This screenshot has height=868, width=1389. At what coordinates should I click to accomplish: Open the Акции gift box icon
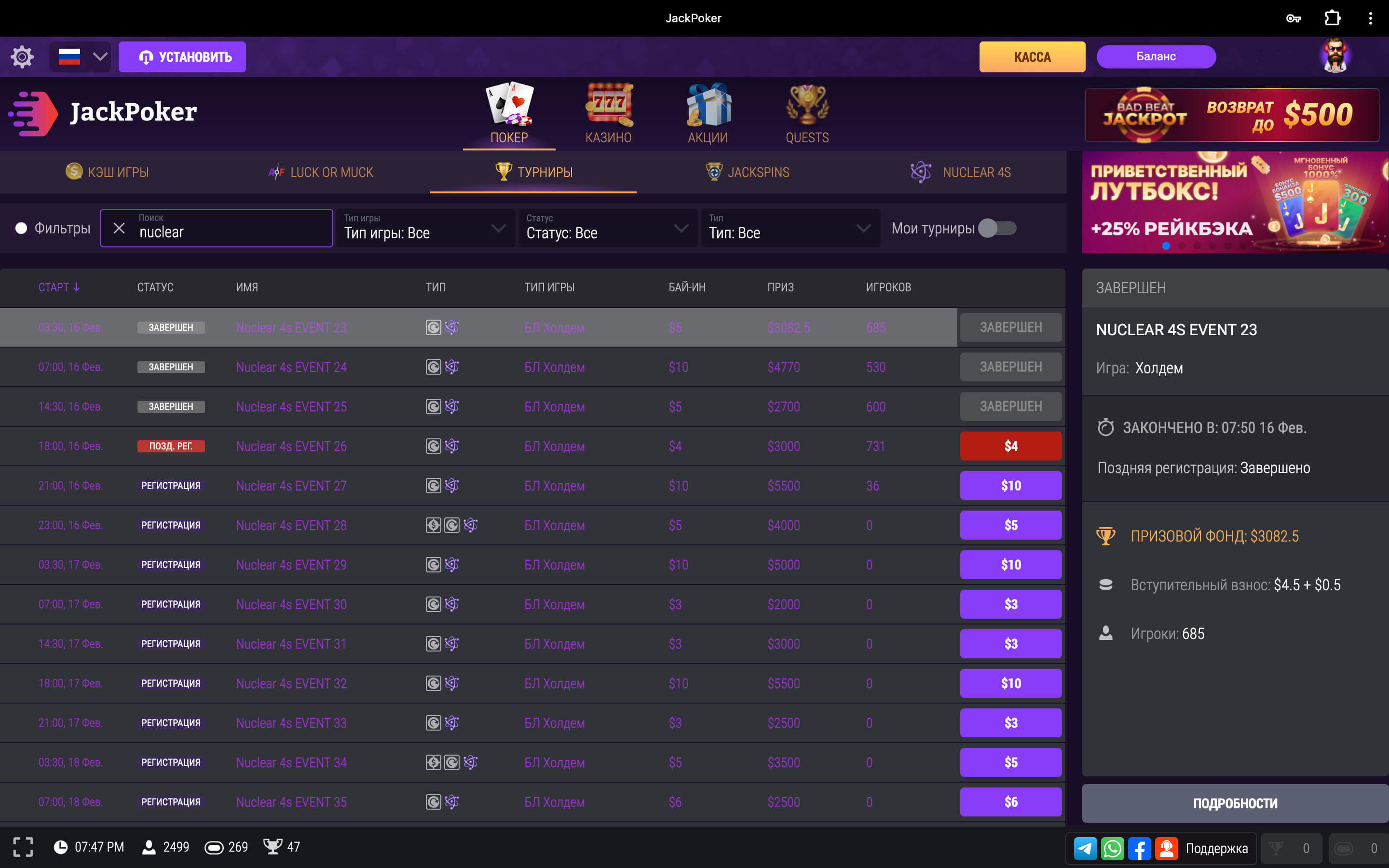(x=708, y=105)
